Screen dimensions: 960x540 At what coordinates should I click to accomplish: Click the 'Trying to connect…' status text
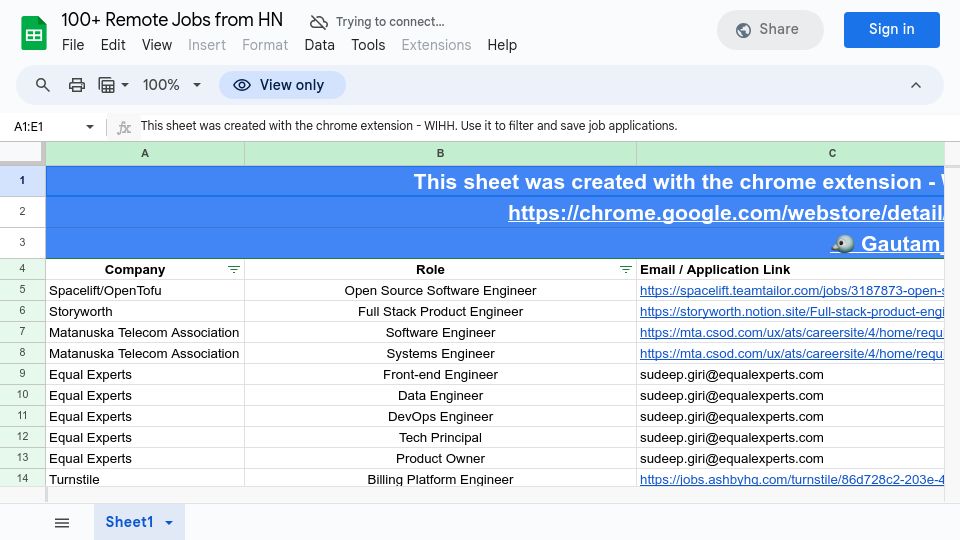tap(390, 22)
